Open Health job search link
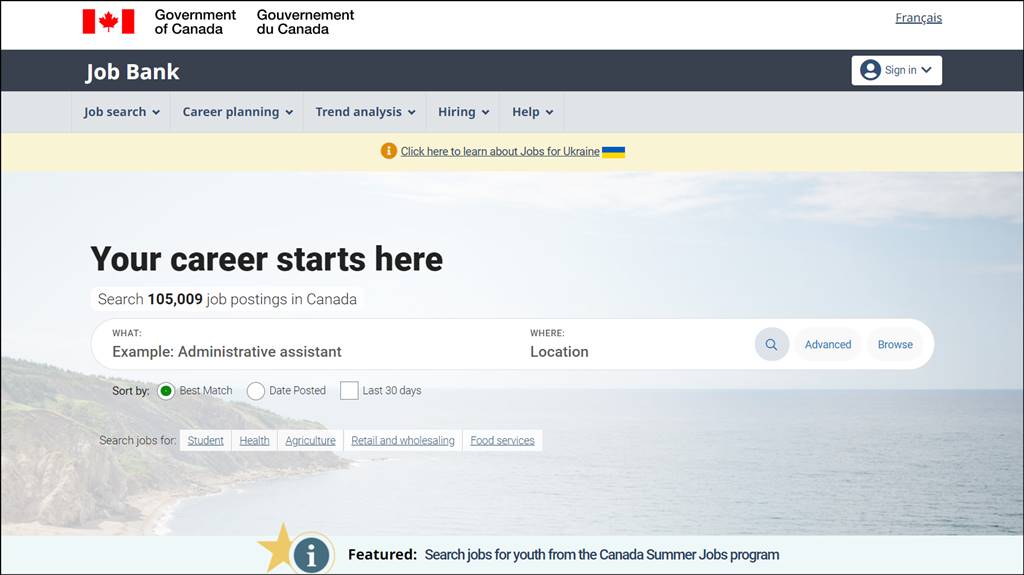The height and width of the screenshot is (575, 1024). [x=254, y=440]
